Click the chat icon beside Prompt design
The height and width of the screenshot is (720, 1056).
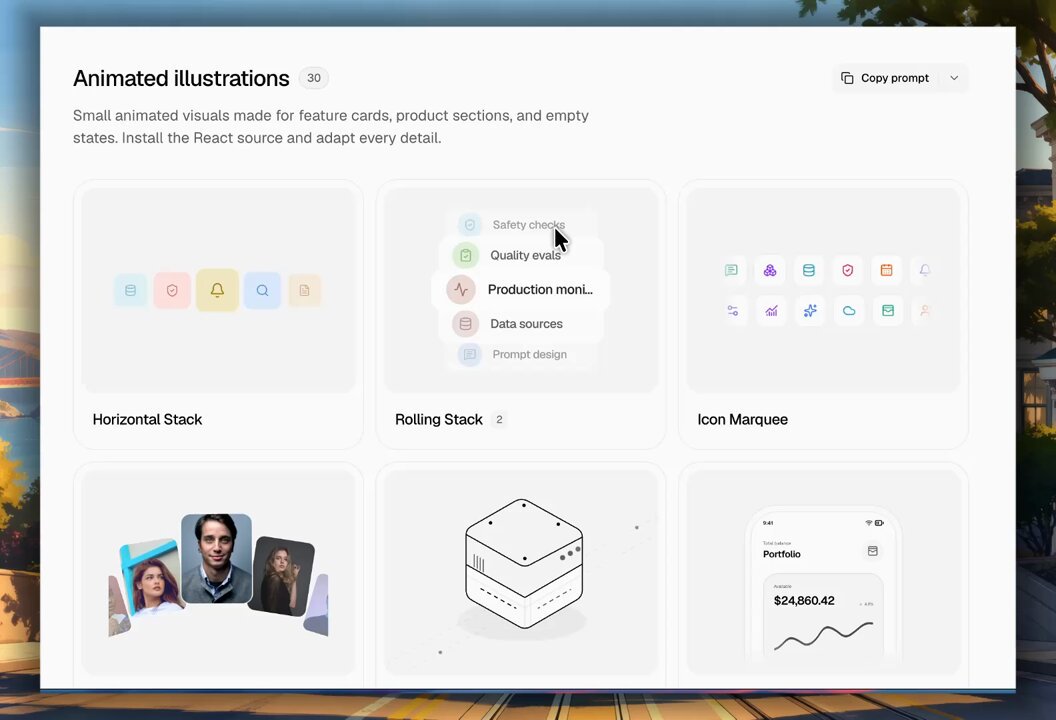tap(470, 354)
